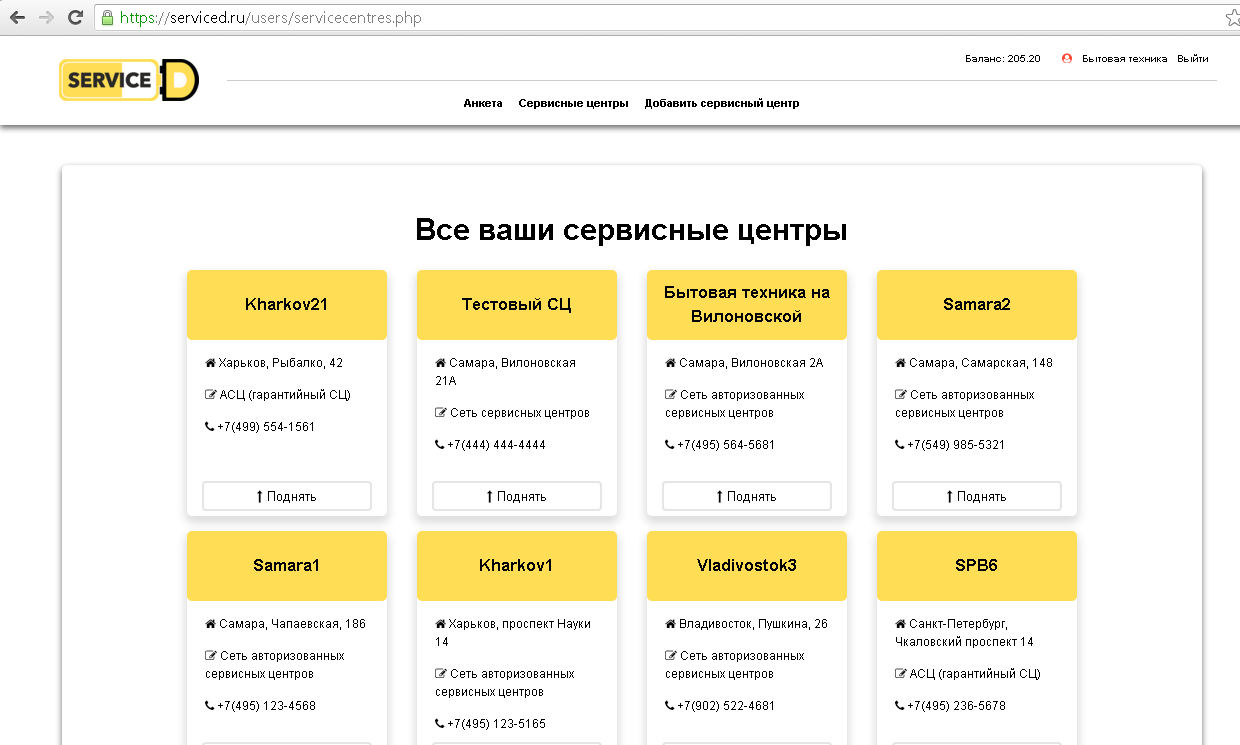This screenshot has height=745, width=1240.
Task: Click Поднять button under Kharkov21
Action: click(x=287, y=496)
